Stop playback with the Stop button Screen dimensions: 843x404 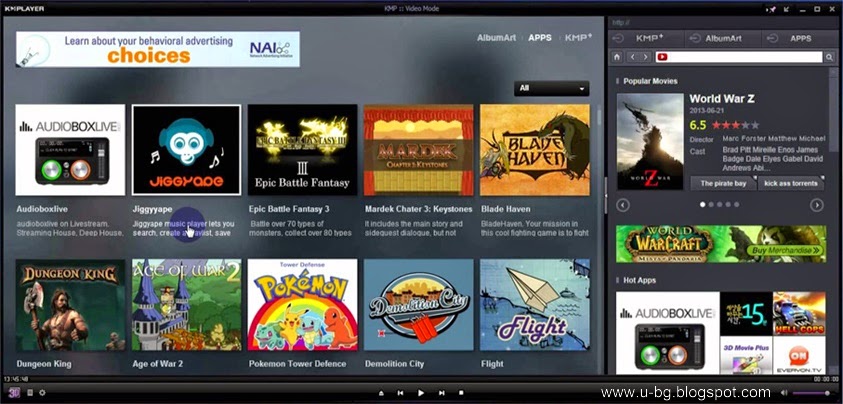[x=461, y=393]
